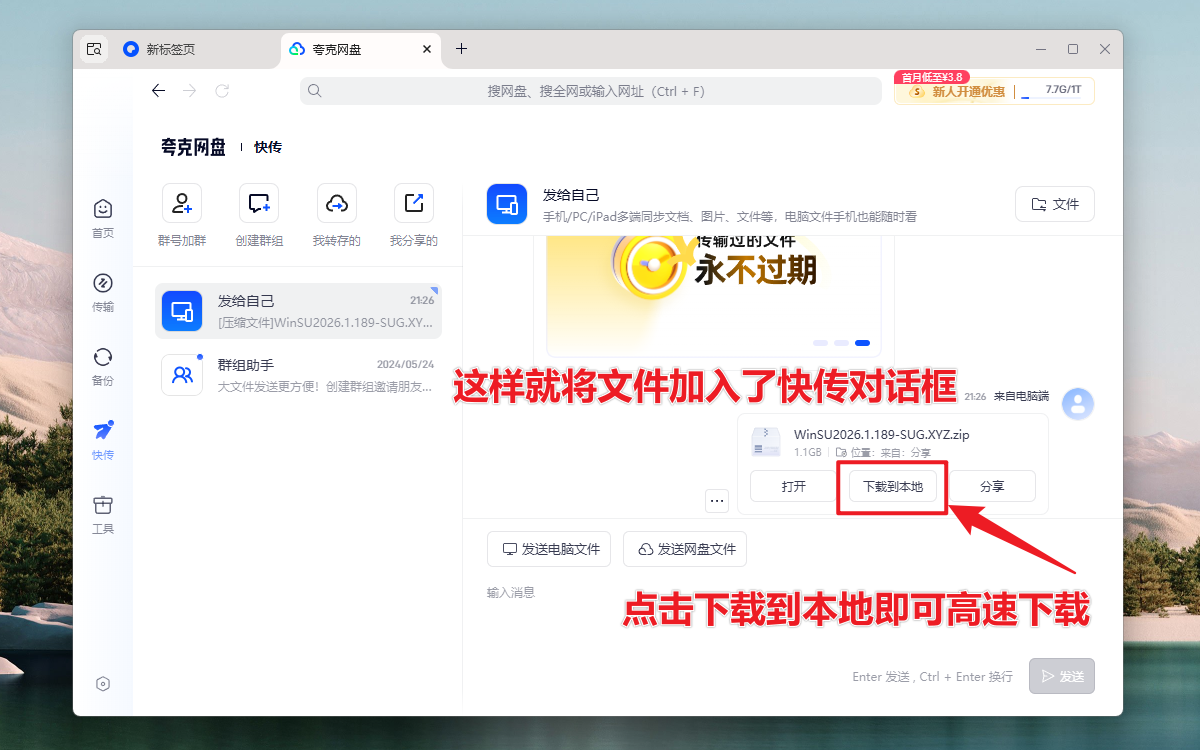Open settings hexagon icon at sidebar bottom
1200x750 pixels.
pyautogui.click(x=103, y=684)
